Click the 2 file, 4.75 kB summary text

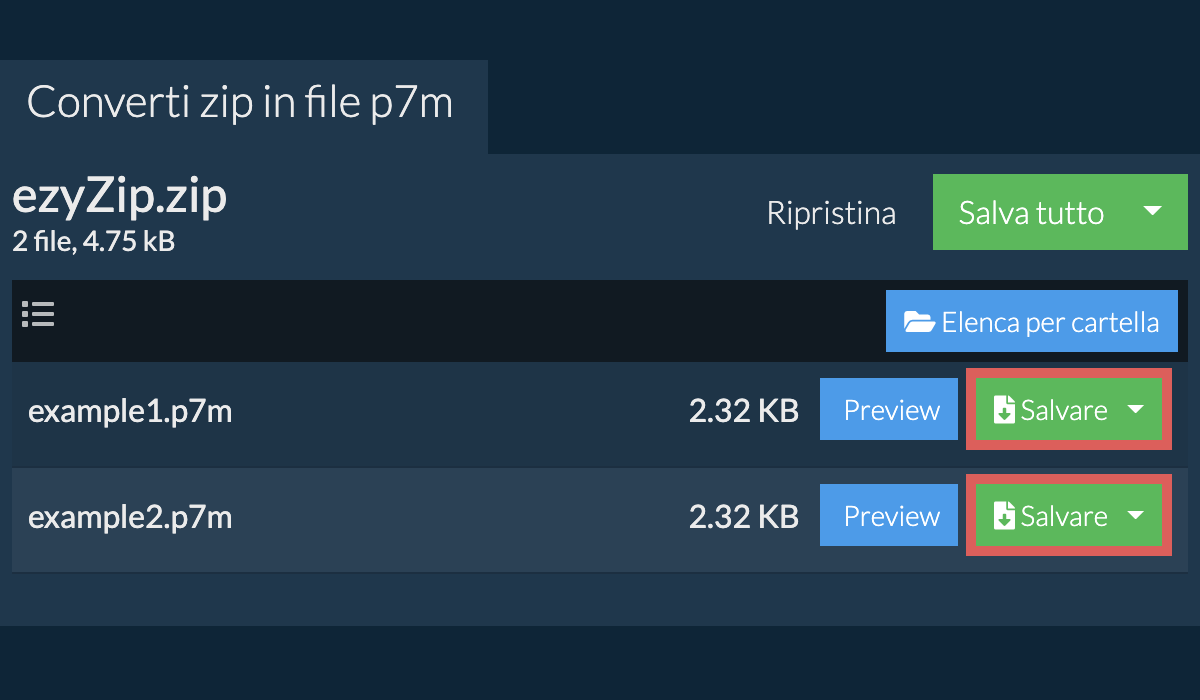click(93, 241)
